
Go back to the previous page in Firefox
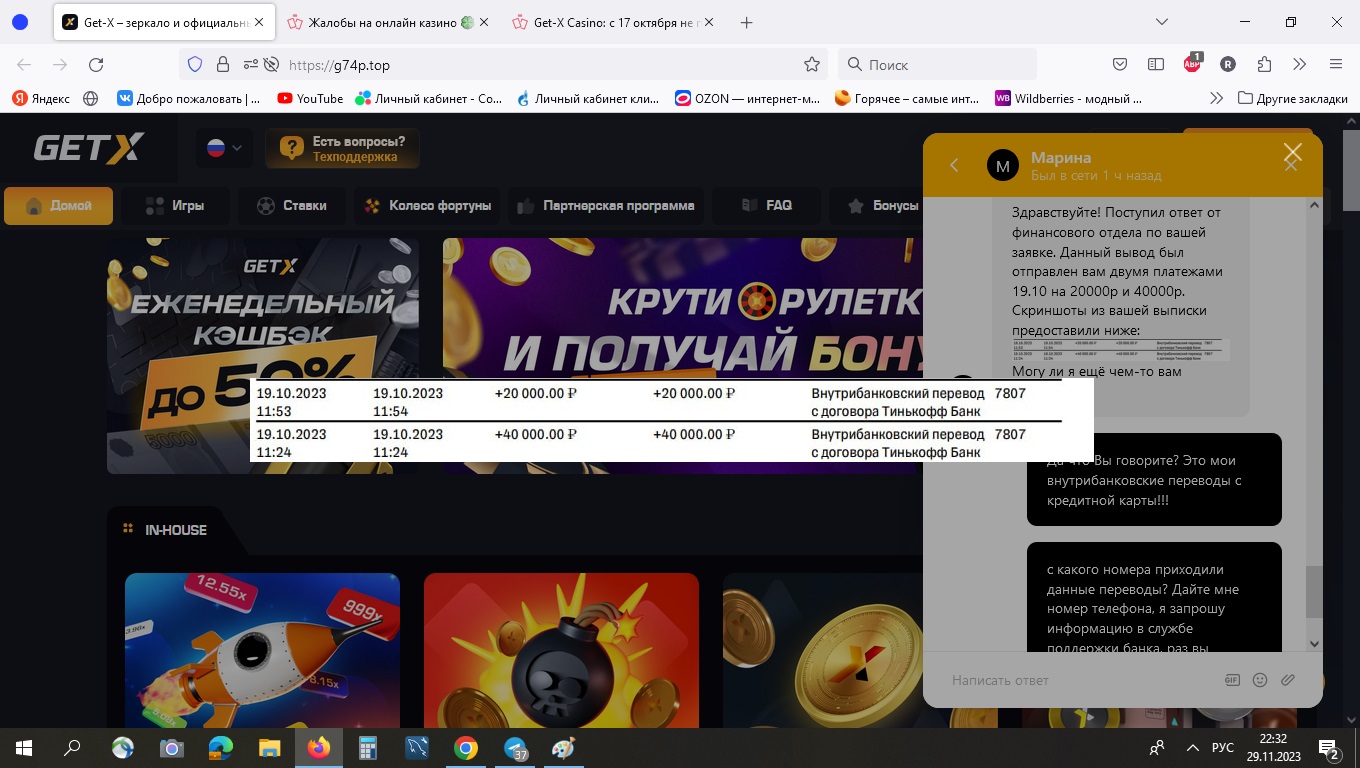coord(24,64)
